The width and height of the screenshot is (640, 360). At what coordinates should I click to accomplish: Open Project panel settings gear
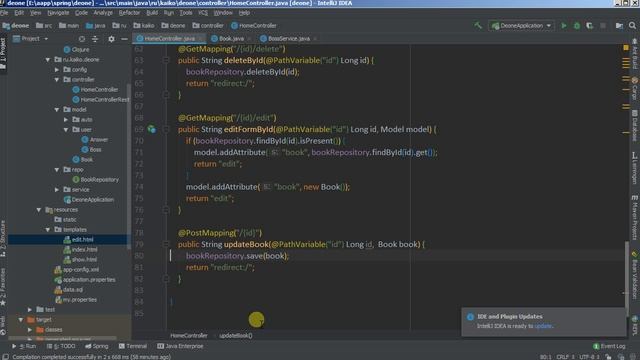(111, 39)
